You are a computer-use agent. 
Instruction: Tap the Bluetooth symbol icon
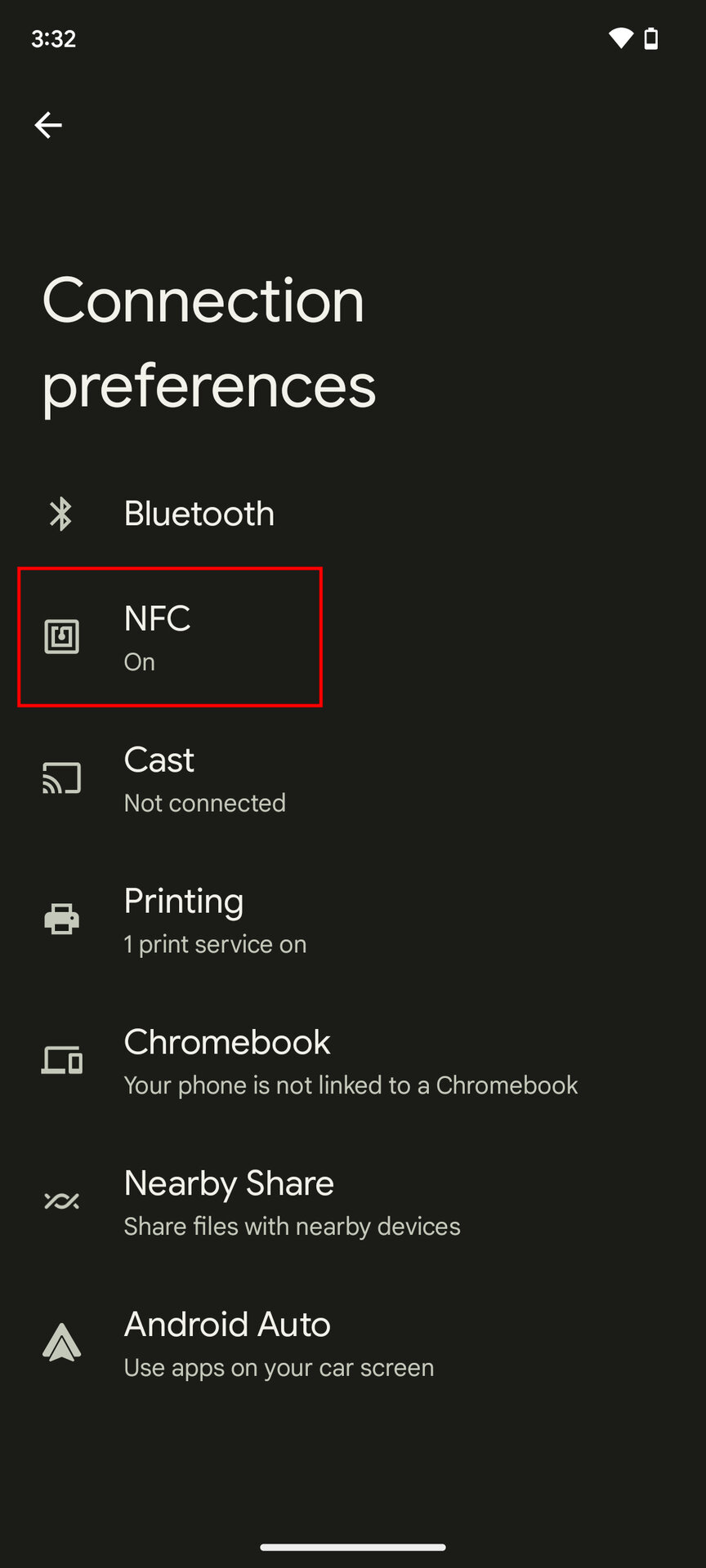61,514
